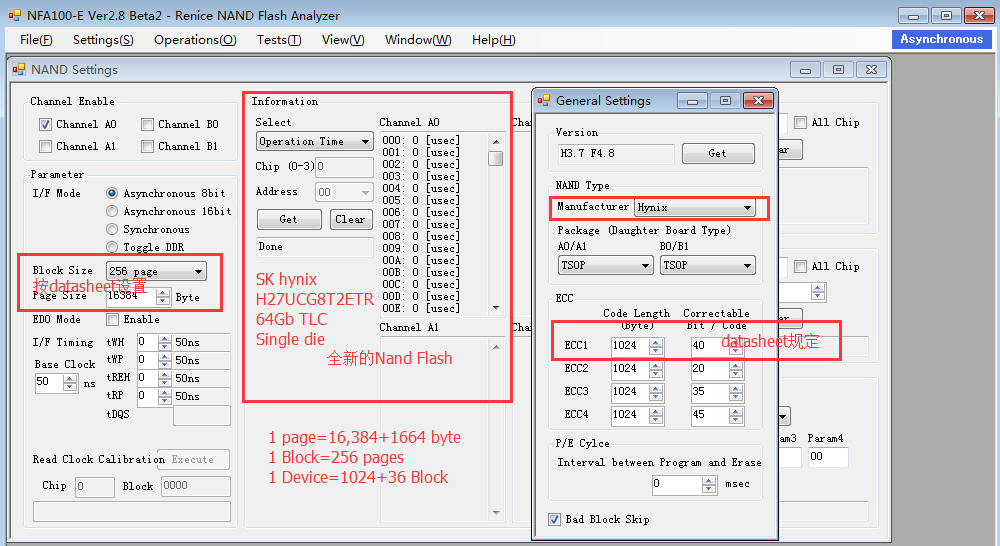Toggle the Channel A0 checkbox

(45, 124)
